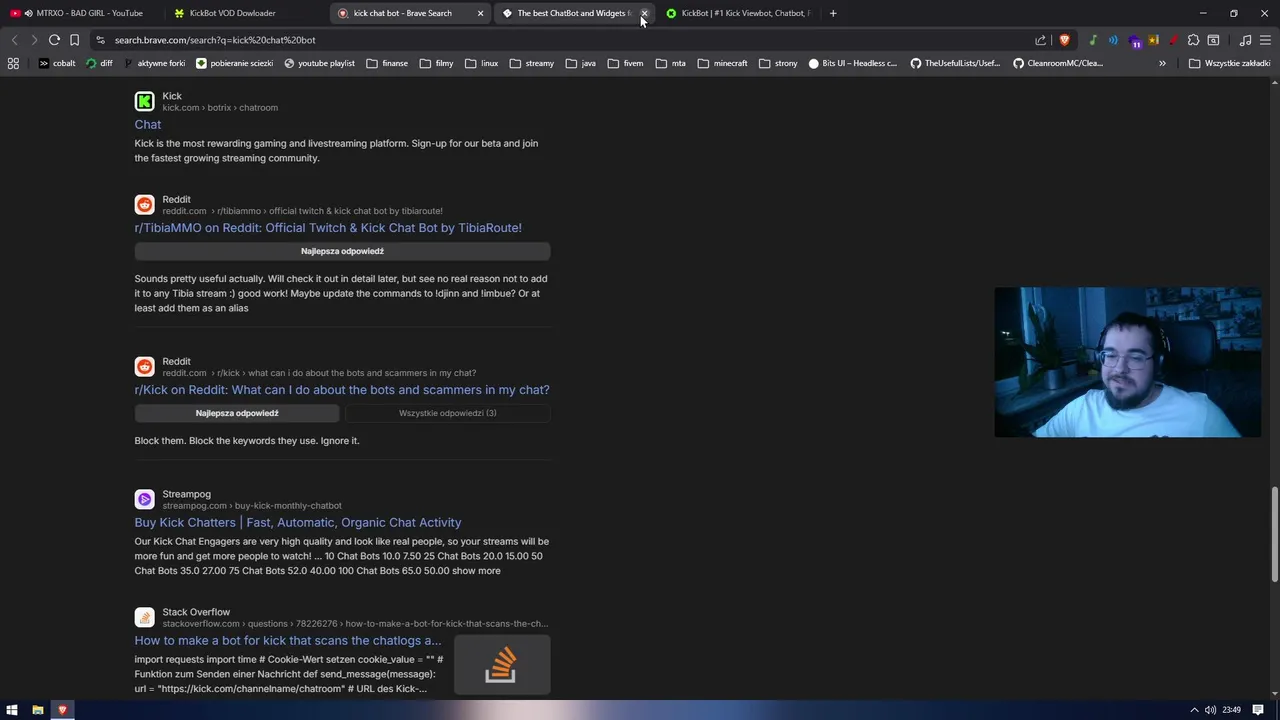The image size is (1280, 720).
Task: Open Wszystkie zakładki folder
Action: (x=1229, y=63)
